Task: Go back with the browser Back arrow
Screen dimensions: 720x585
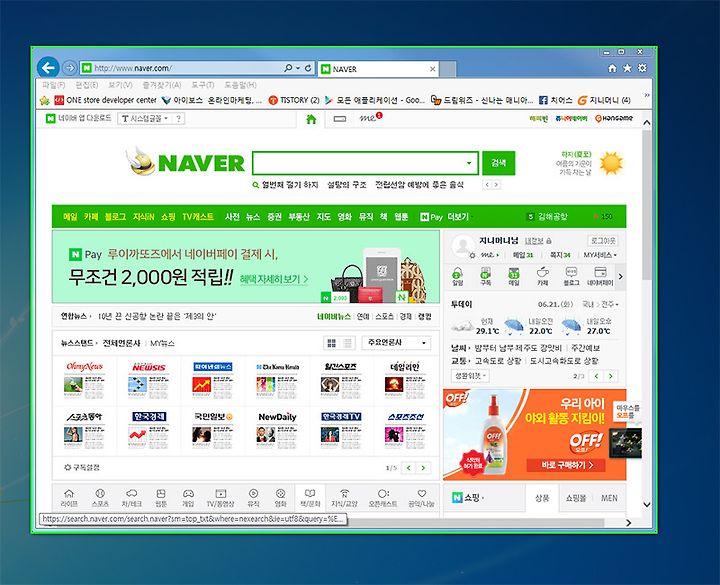Action: coord(48,68)
